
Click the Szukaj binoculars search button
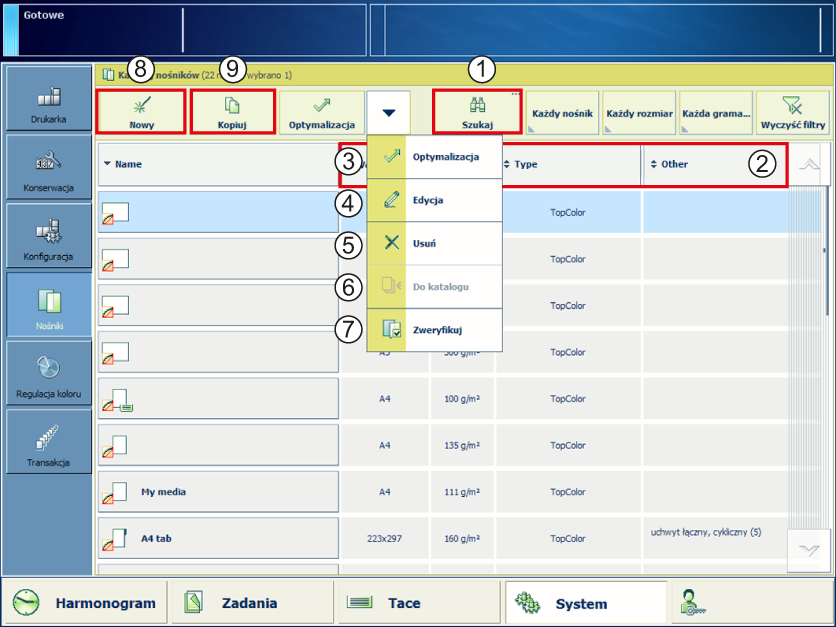[477, 112]
